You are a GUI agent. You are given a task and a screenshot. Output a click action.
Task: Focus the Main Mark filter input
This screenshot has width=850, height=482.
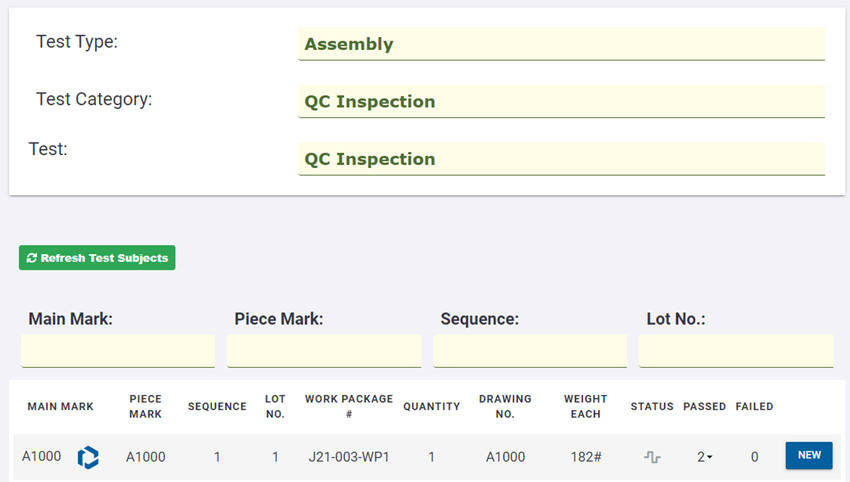pos(118,351)
